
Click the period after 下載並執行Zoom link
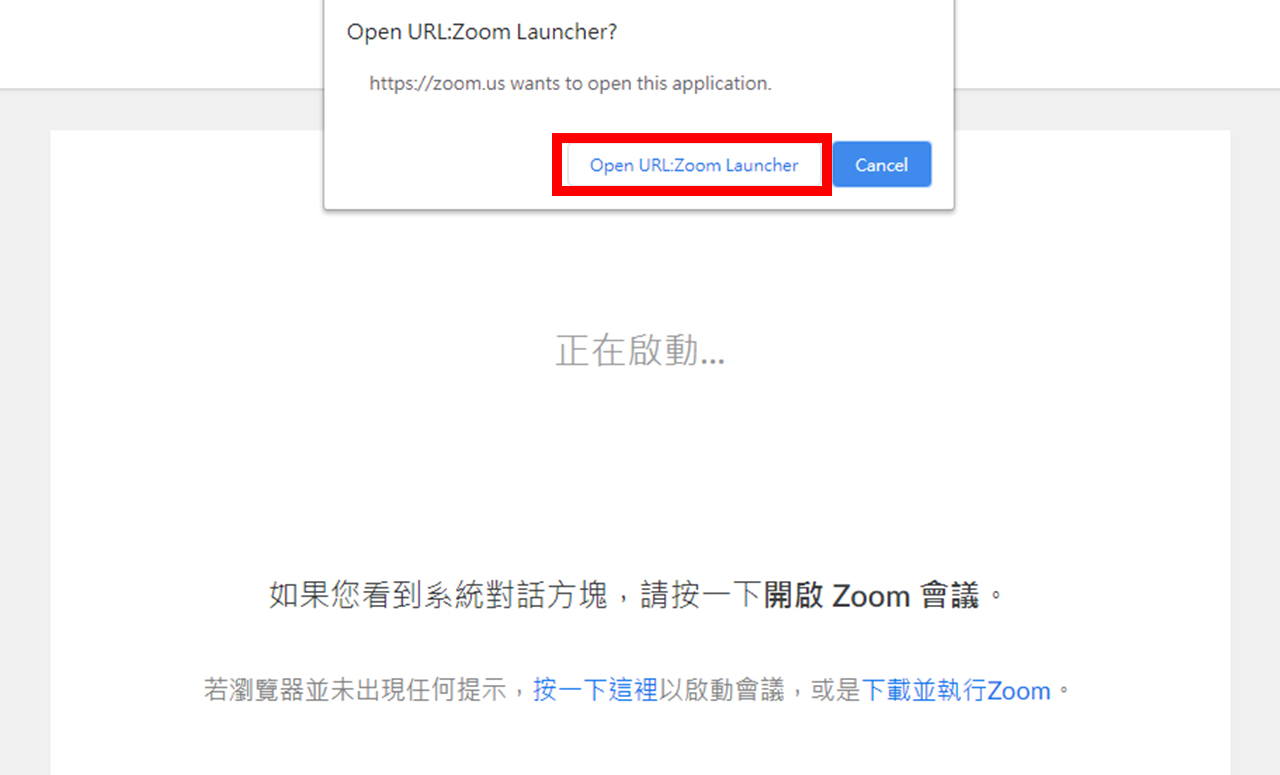click(1063, 690)
